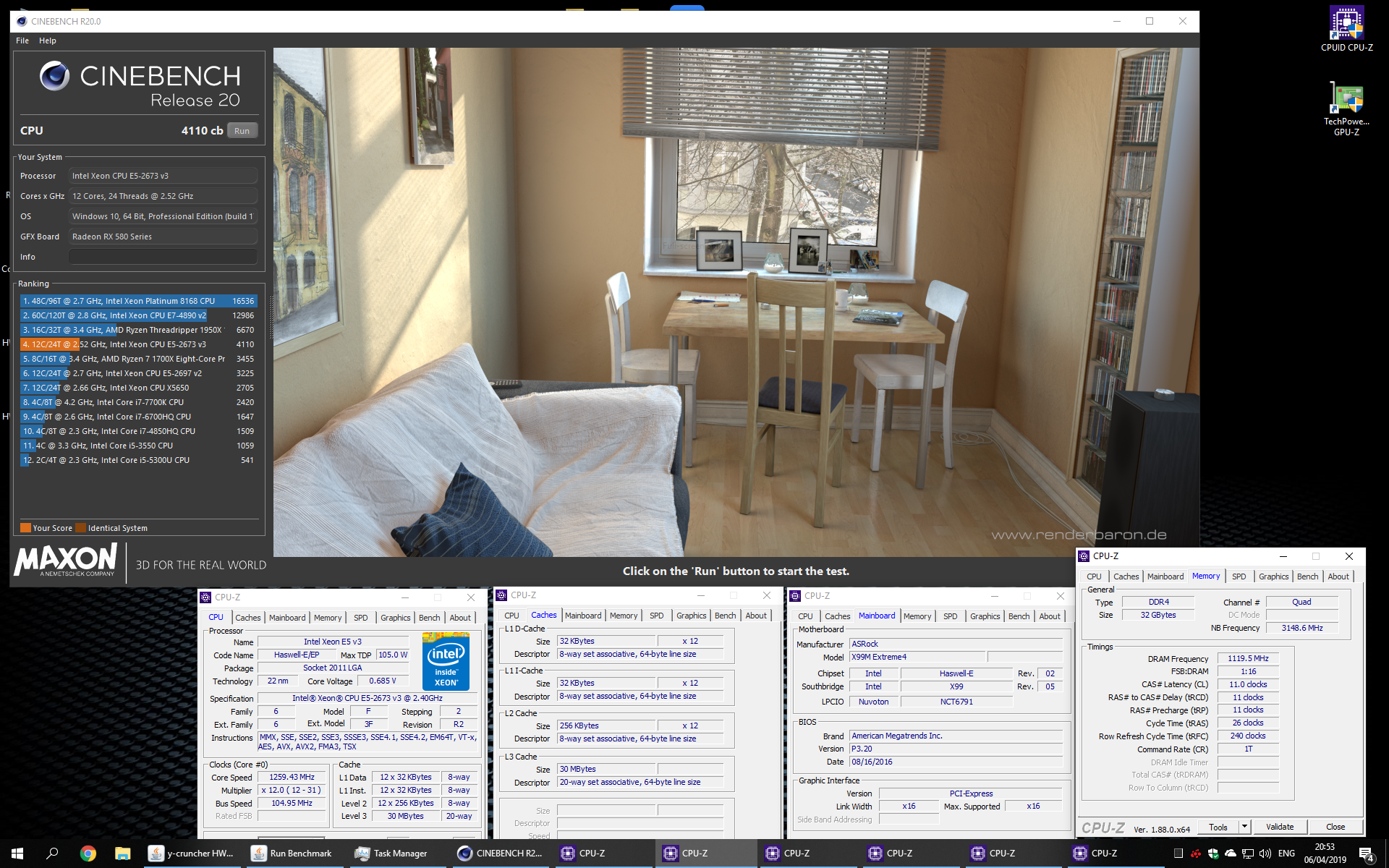Open the Cinebench File menu
This screenshot has height=868, width=1389.
click(22, 41)
